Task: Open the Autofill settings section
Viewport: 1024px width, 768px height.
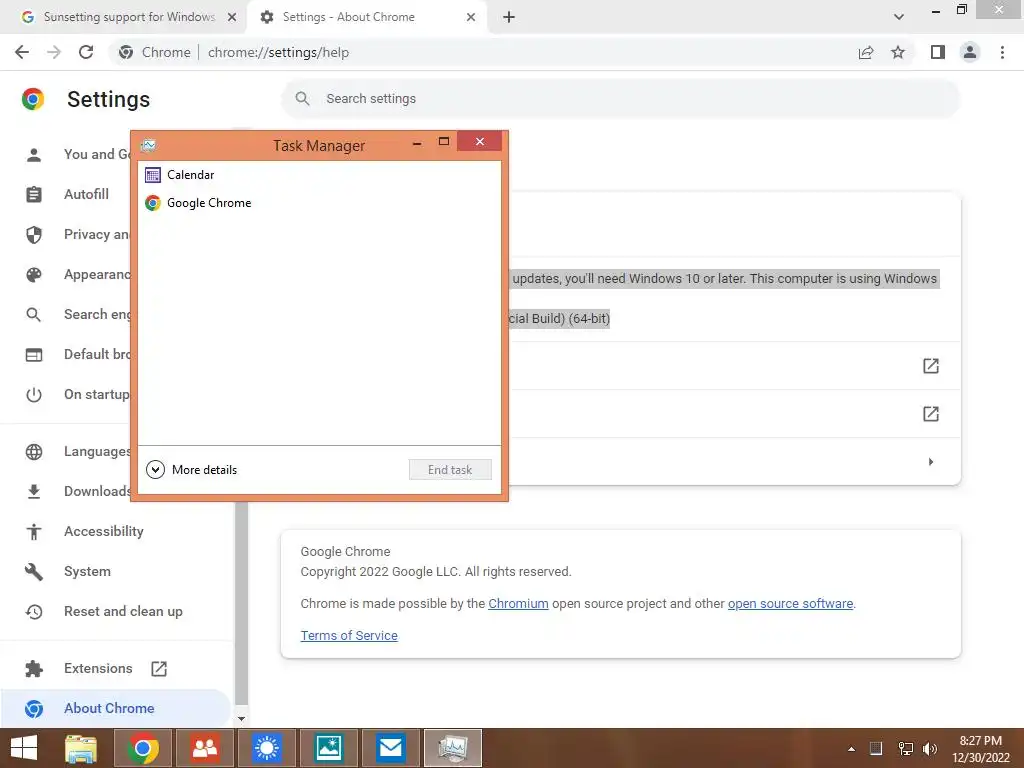Action: click(x=86, y=194)
